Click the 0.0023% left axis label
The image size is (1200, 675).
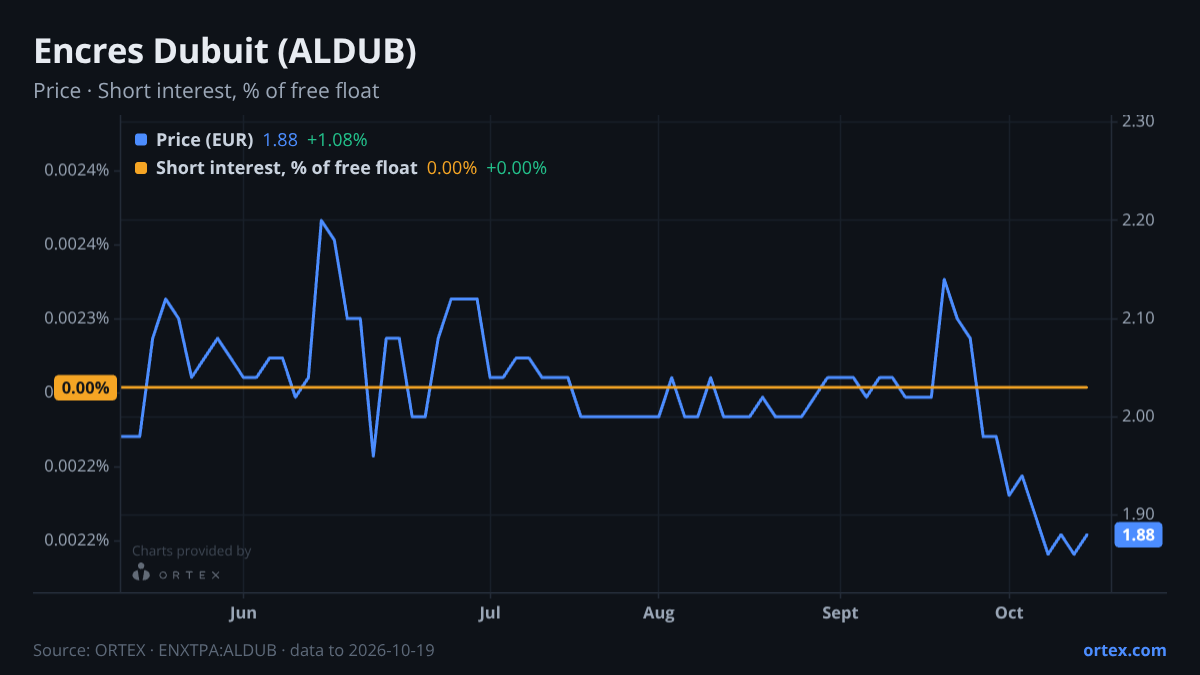click(x=76, y=318)
